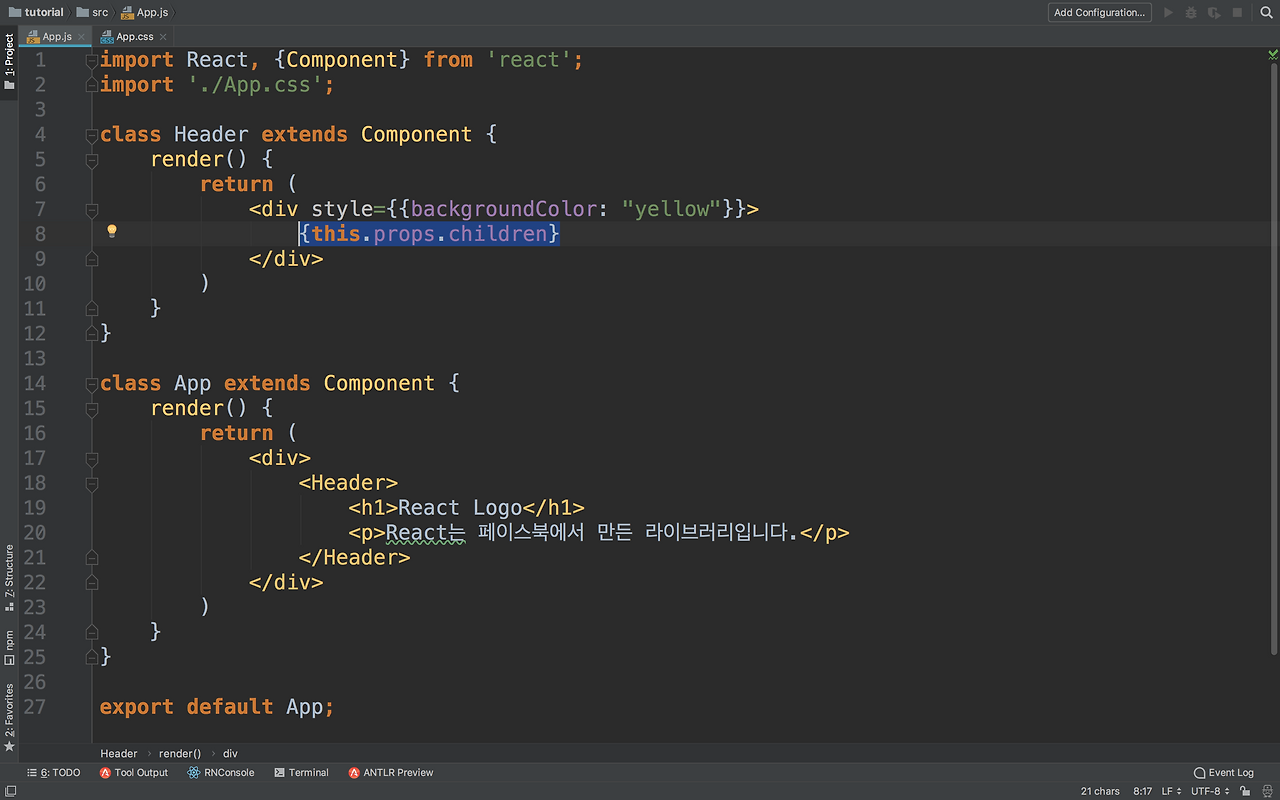Open the ANTLR Preview tool window
The image size is (1280, 800).
click(391, 772)
